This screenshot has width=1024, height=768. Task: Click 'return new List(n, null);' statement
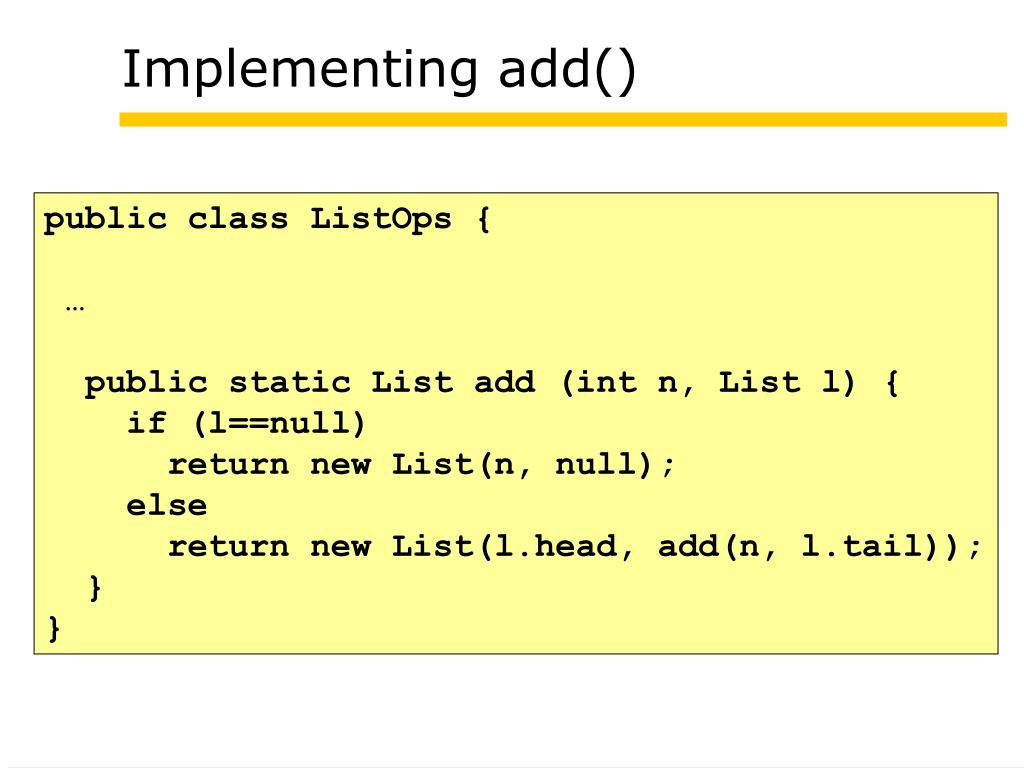(x=421, y=465)
